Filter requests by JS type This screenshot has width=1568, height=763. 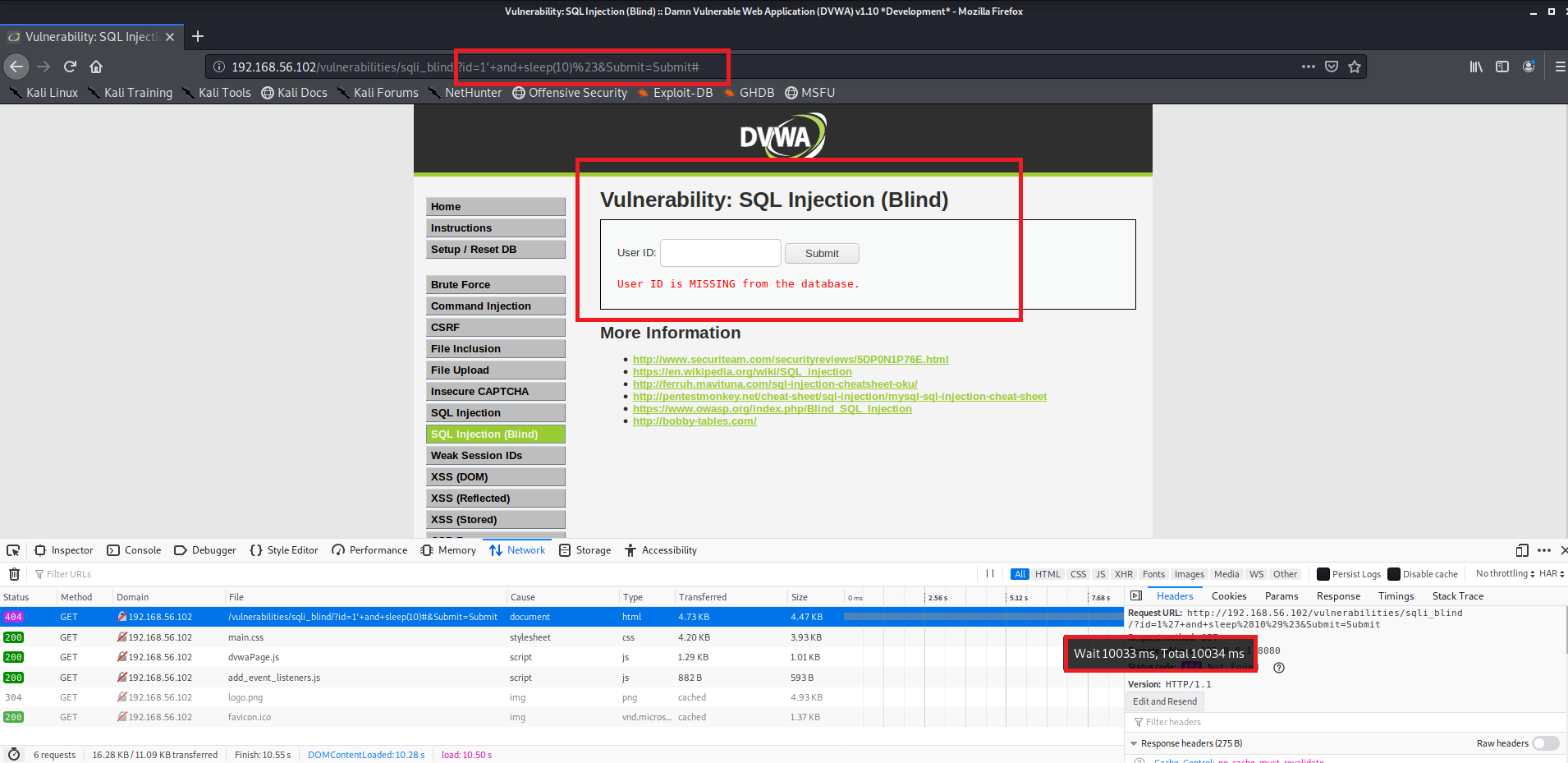[x=1101, y=574]
